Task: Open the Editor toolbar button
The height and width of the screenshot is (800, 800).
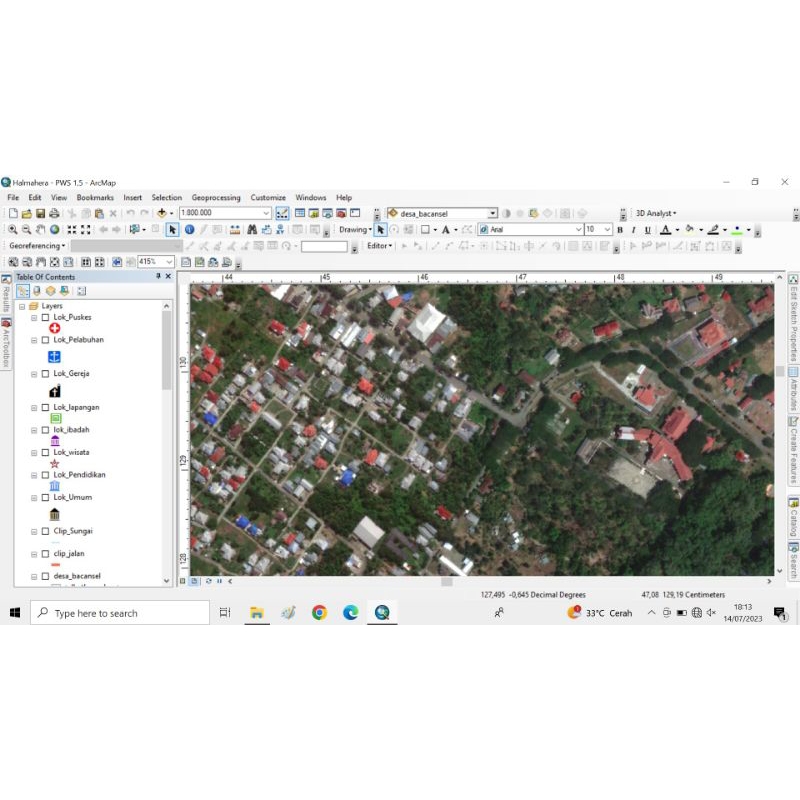Action: (380, 246)
